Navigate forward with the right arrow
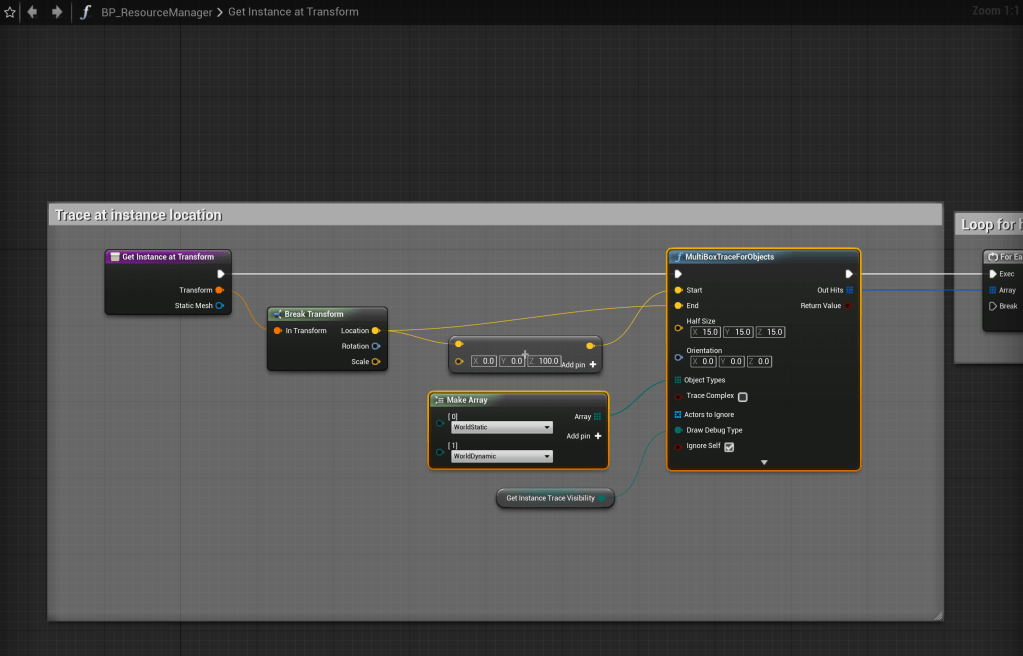This screenshot has width=1023, height=656. (56, 12)
